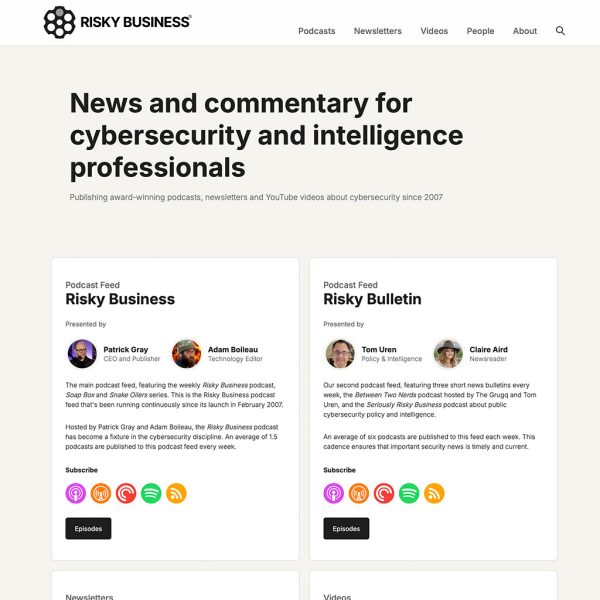Click the 'Newsletters' card heading at bottom
Image resolution: width=600 pixels, height=600 pixels.
point(89,597)
